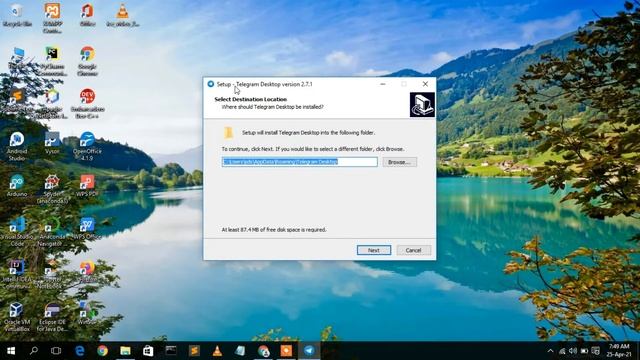Close the Telegram Setup dialog
640x360 pixels.
point(425,84)
